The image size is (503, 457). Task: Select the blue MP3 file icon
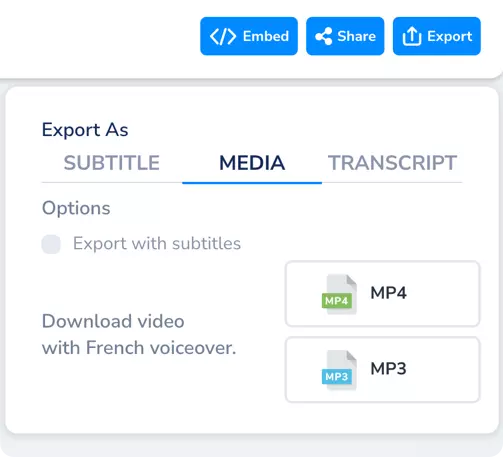click(x=339, y=370)
